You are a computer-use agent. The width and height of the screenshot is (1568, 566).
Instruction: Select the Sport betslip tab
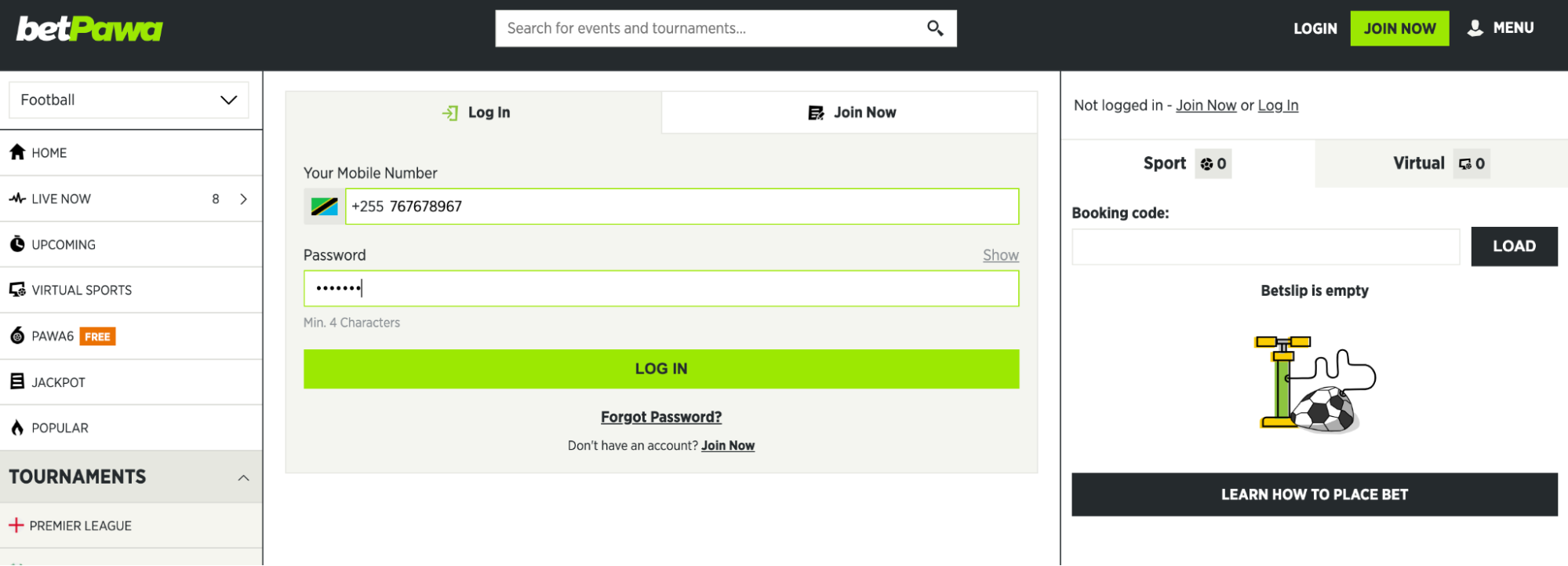1188,163
